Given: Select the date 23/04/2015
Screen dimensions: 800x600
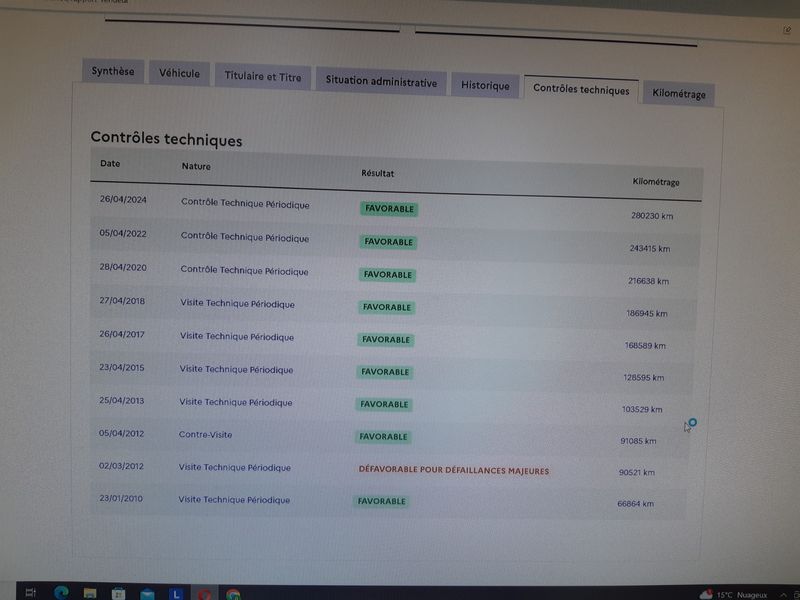Looking at the screenshot, I should [x=121, y=368].
